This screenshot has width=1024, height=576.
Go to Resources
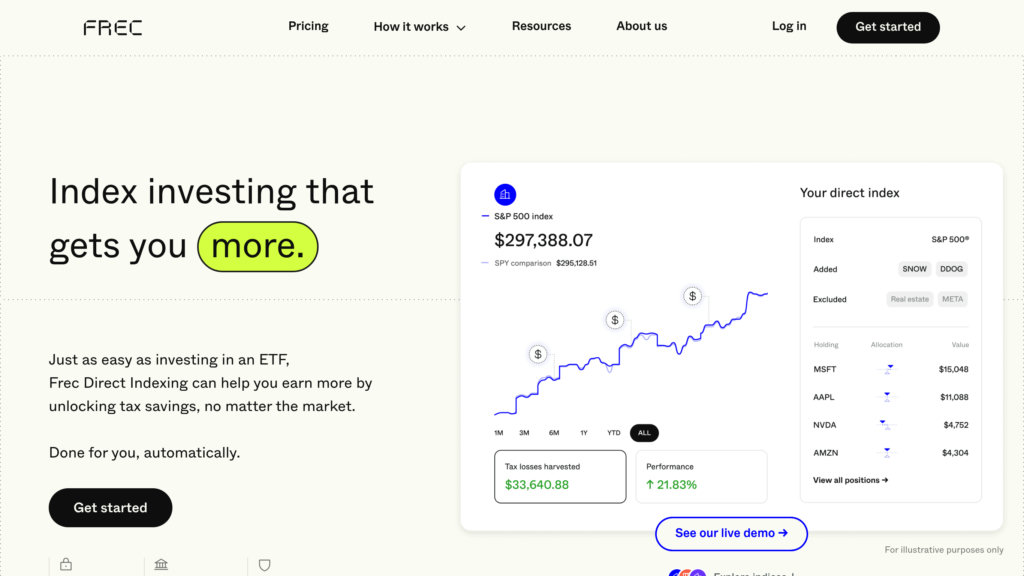click(x=541, y=26)
